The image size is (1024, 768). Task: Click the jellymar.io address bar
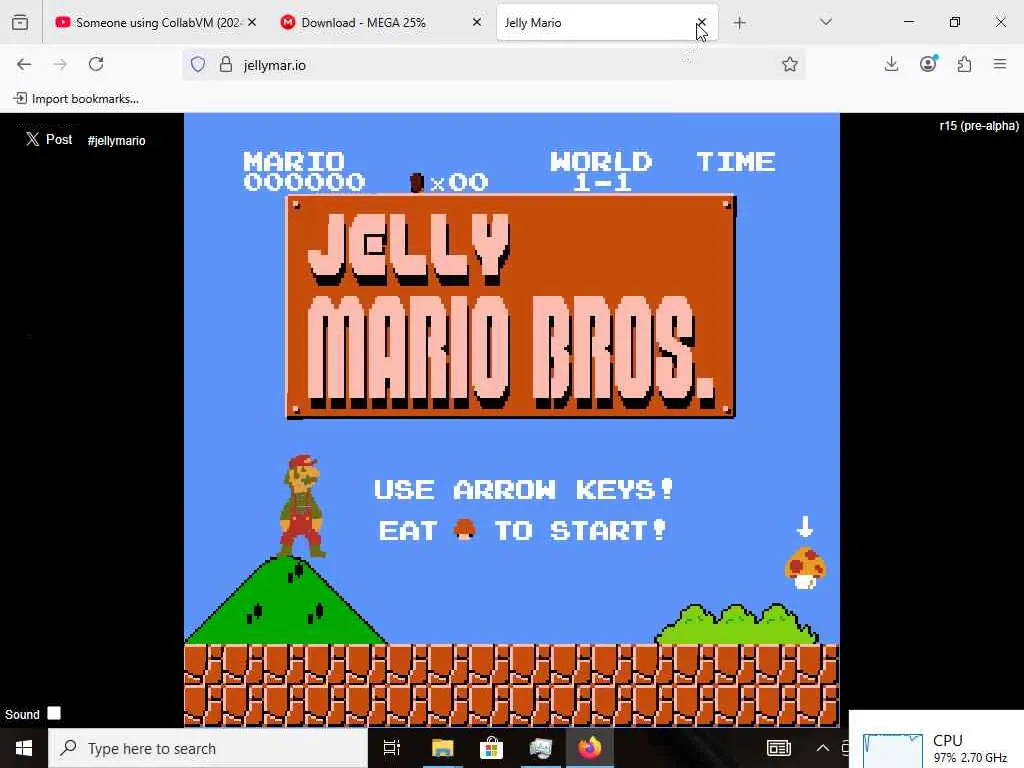(x=494, y=65)
